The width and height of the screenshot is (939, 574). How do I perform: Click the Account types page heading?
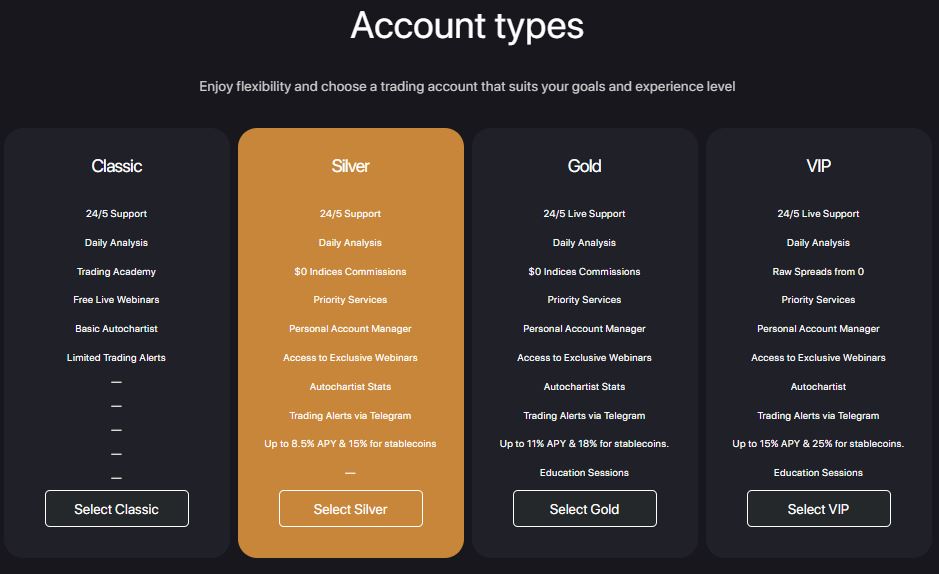(x=467, y=26)
